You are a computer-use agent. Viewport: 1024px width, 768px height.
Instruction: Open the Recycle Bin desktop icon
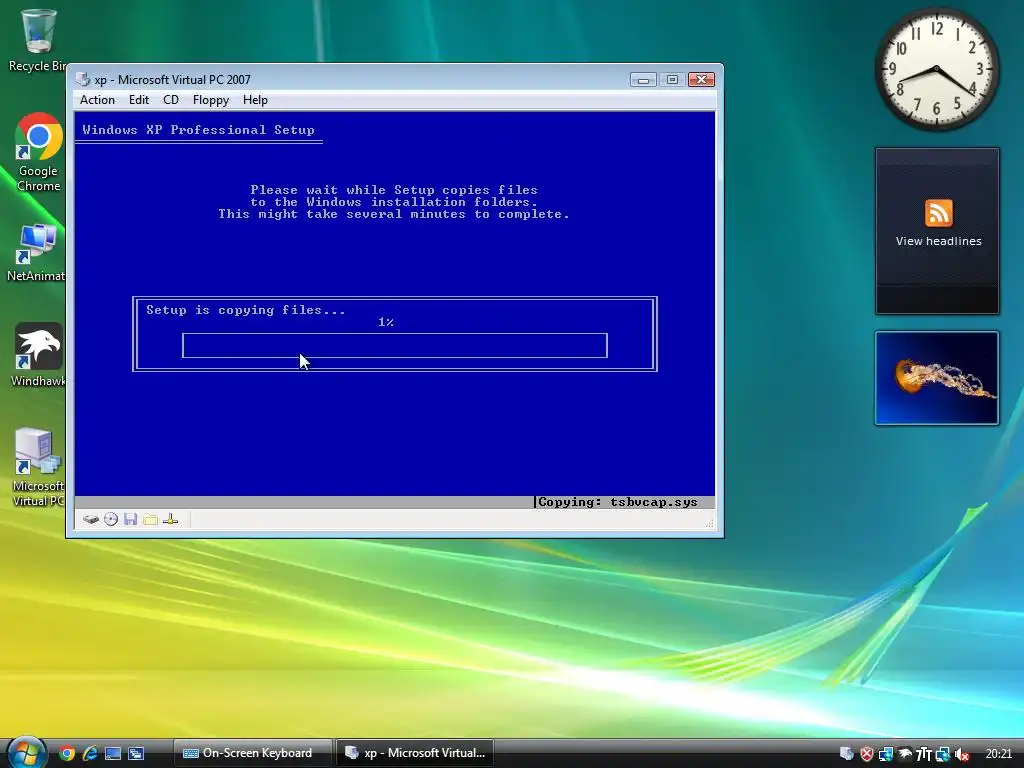[38, 40]
